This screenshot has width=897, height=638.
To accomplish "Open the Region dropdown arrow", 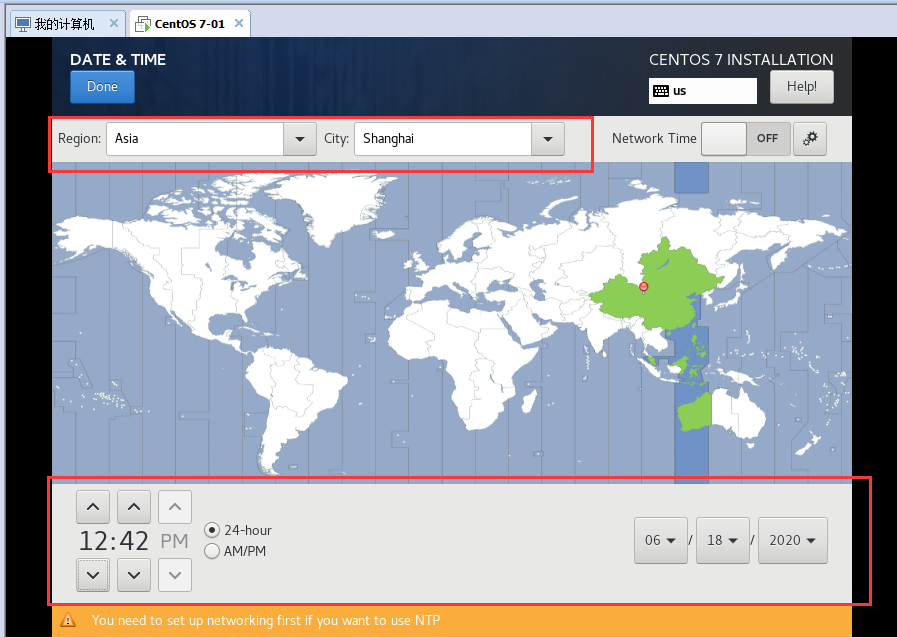I will 300,139.
